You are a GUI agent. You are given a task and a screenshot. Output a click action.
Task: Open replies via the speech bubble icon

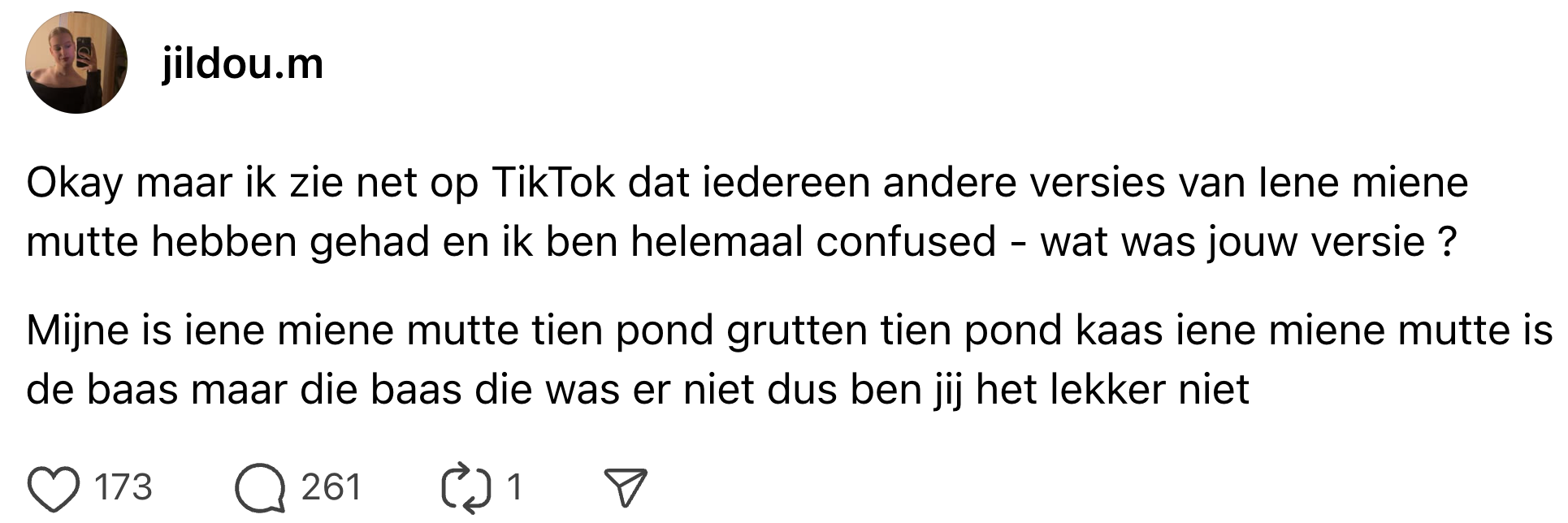click(260, 488)
